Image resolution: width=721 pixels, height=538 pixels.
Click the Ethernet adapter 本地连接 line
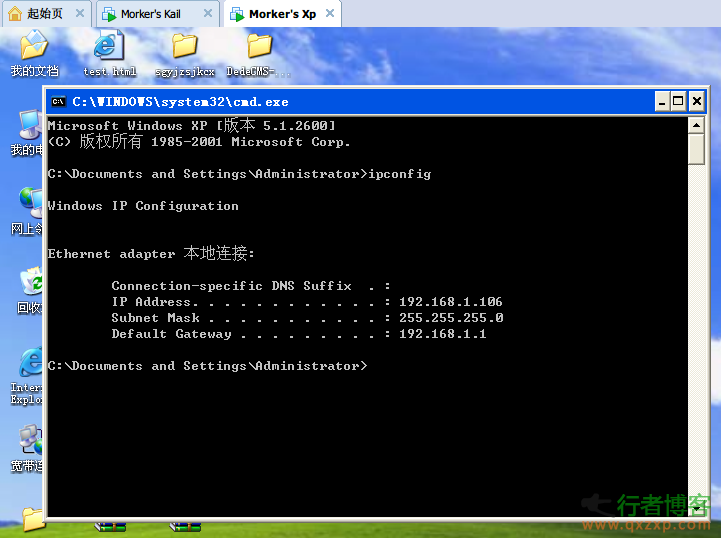(151, 253)
